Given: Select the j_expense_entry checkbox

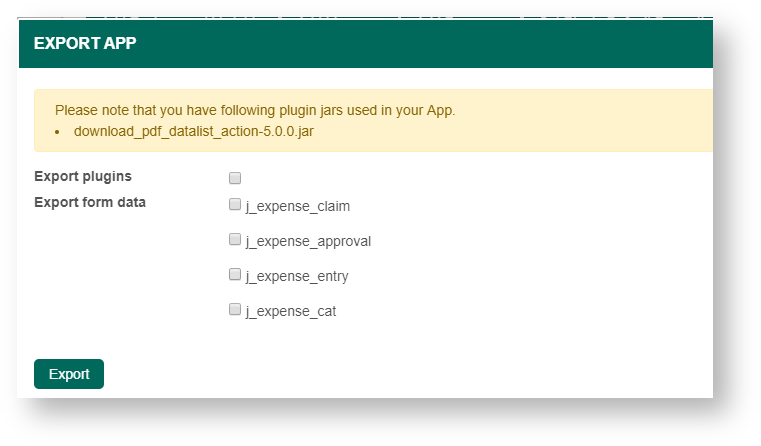Looking at the screenshot, I should pos(235,274).
